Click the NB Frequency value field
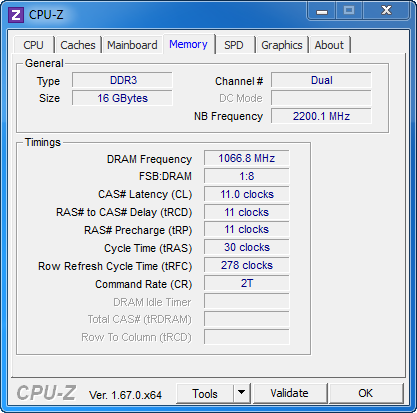 321,116
